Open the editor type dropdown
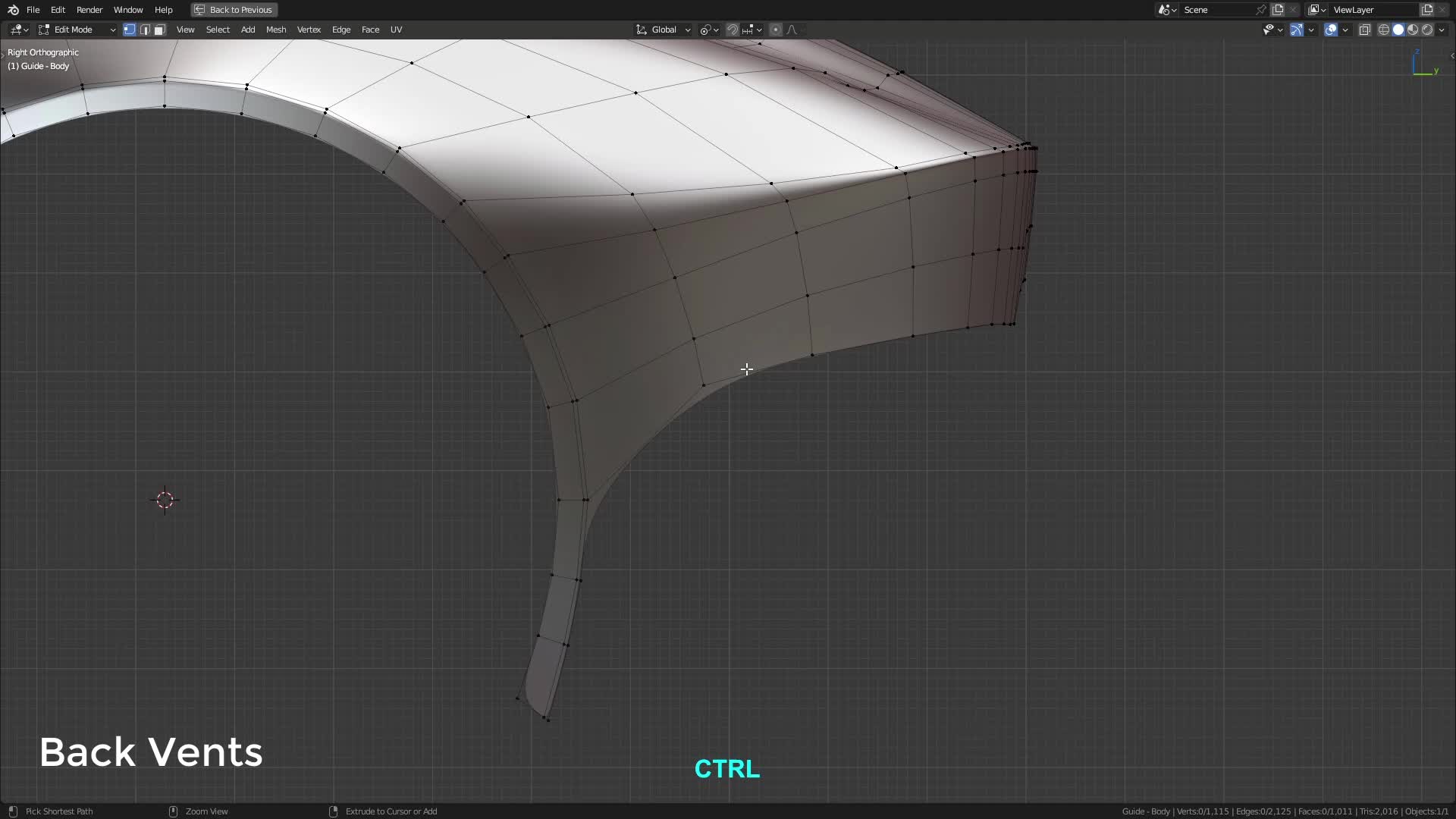 [x=20, y=30]
